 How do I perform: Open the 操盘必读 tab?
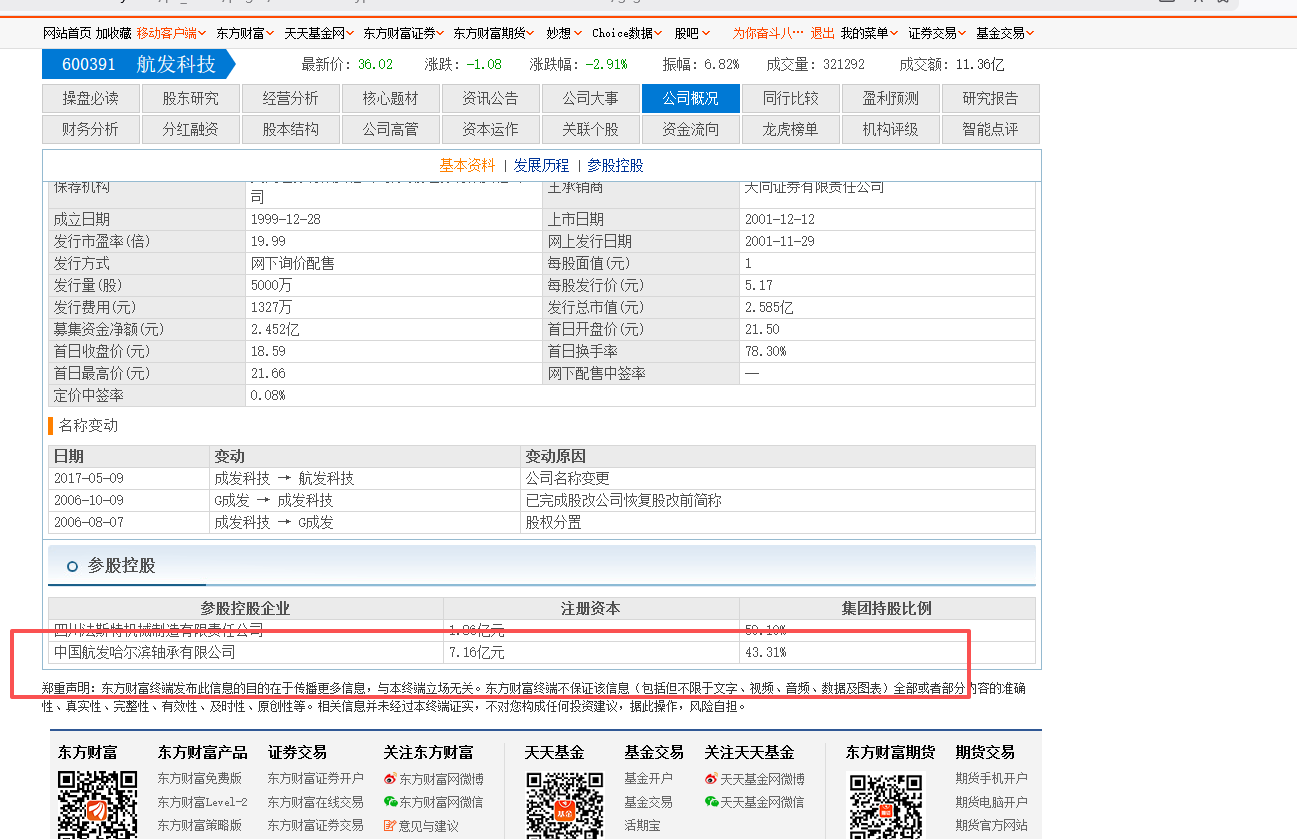coord(91,98)
